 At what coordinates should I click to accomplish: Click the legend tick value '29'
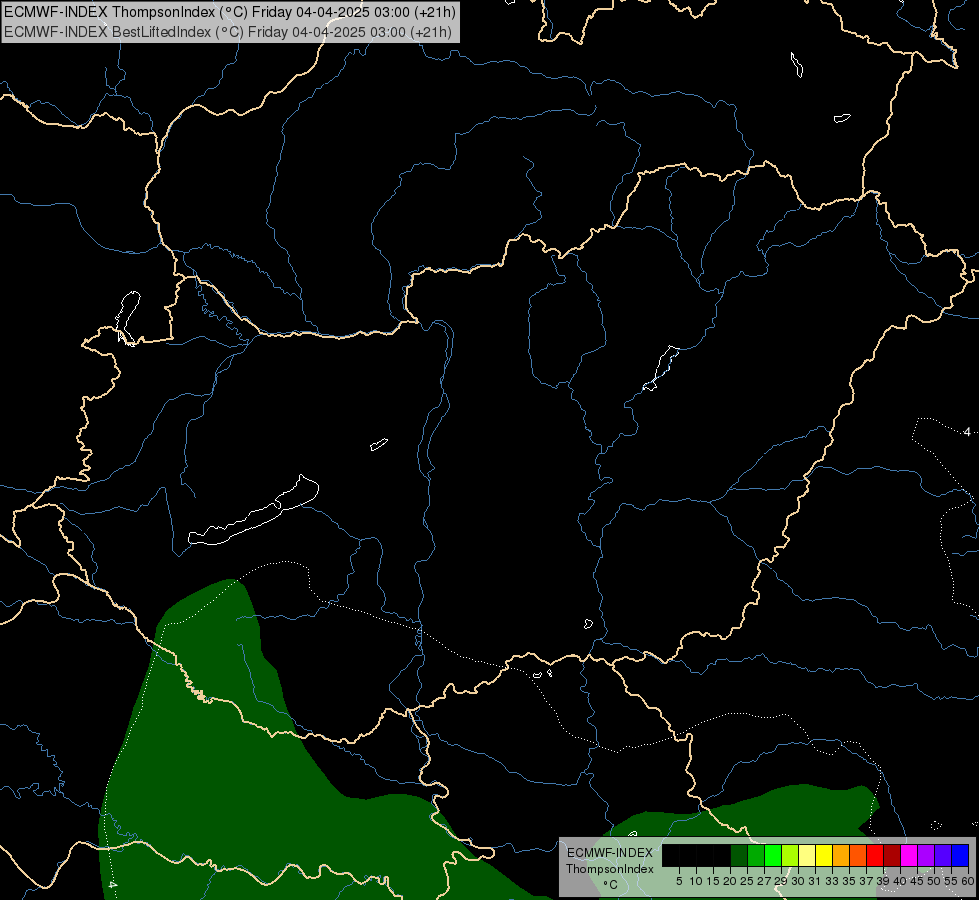(781, 881)
